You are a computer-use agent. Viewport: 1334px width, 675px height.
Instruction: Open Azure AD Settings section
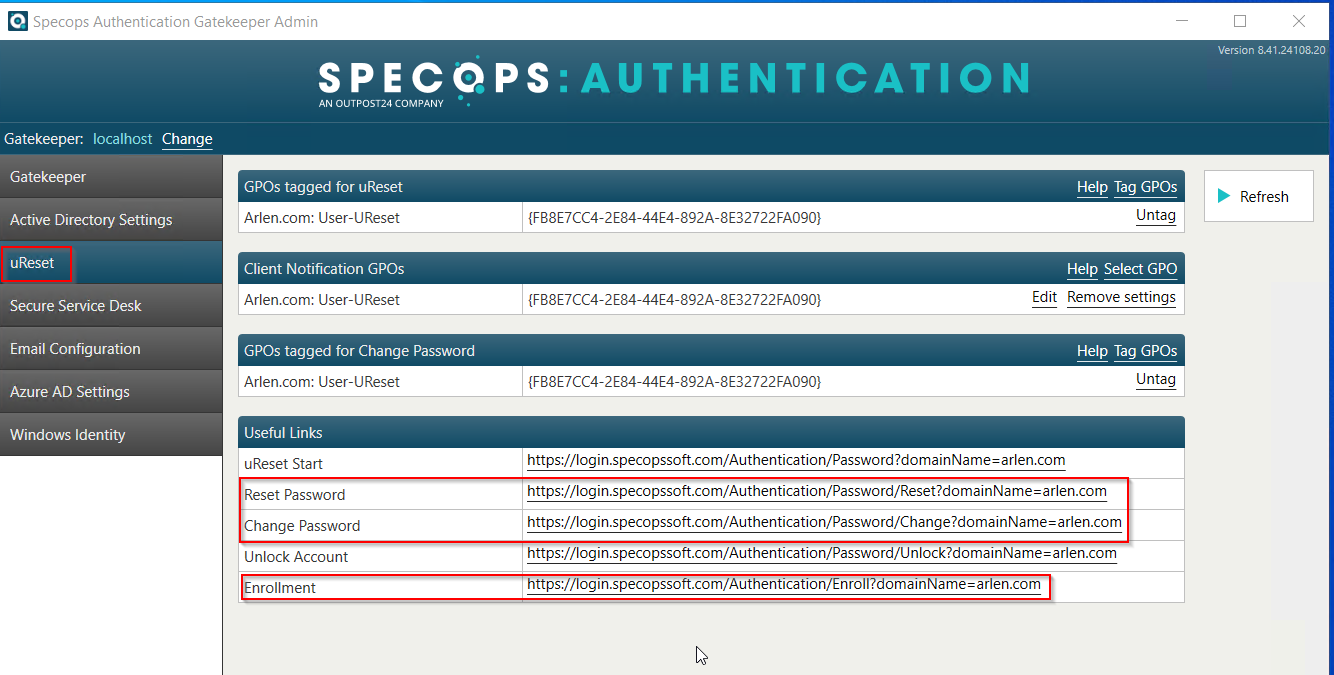(111, 392)
